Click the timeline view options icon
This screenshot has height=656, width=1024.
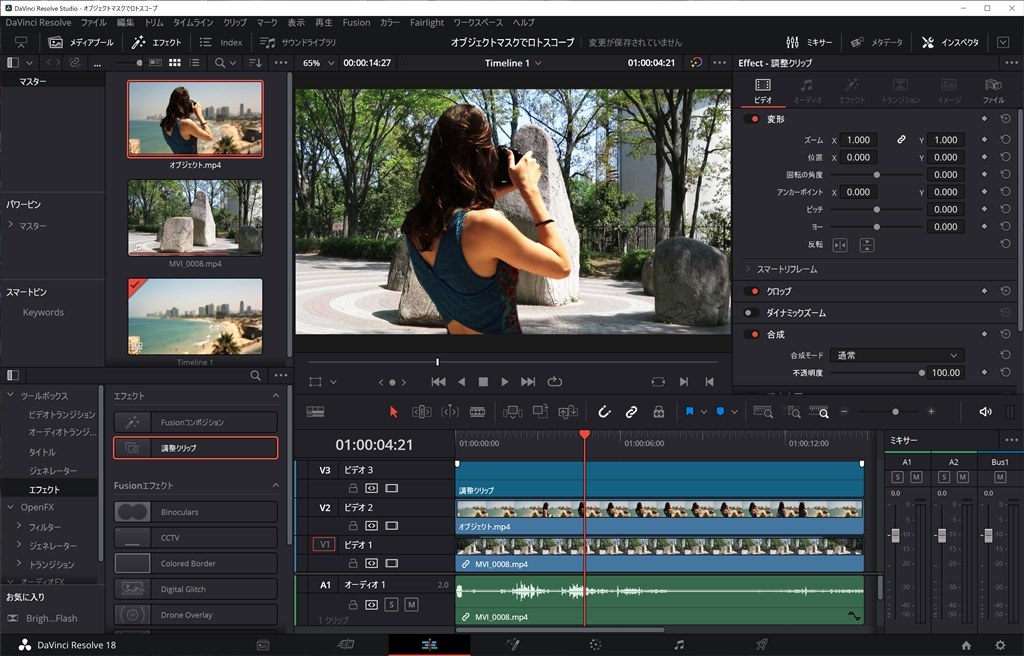click(315, 412)
